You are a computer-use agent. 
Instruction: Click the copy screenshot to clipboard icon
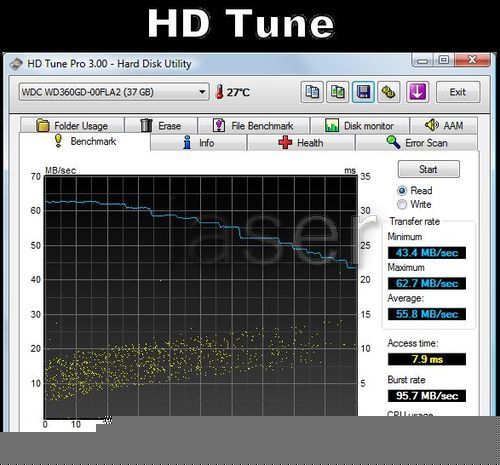click(337, 92)
